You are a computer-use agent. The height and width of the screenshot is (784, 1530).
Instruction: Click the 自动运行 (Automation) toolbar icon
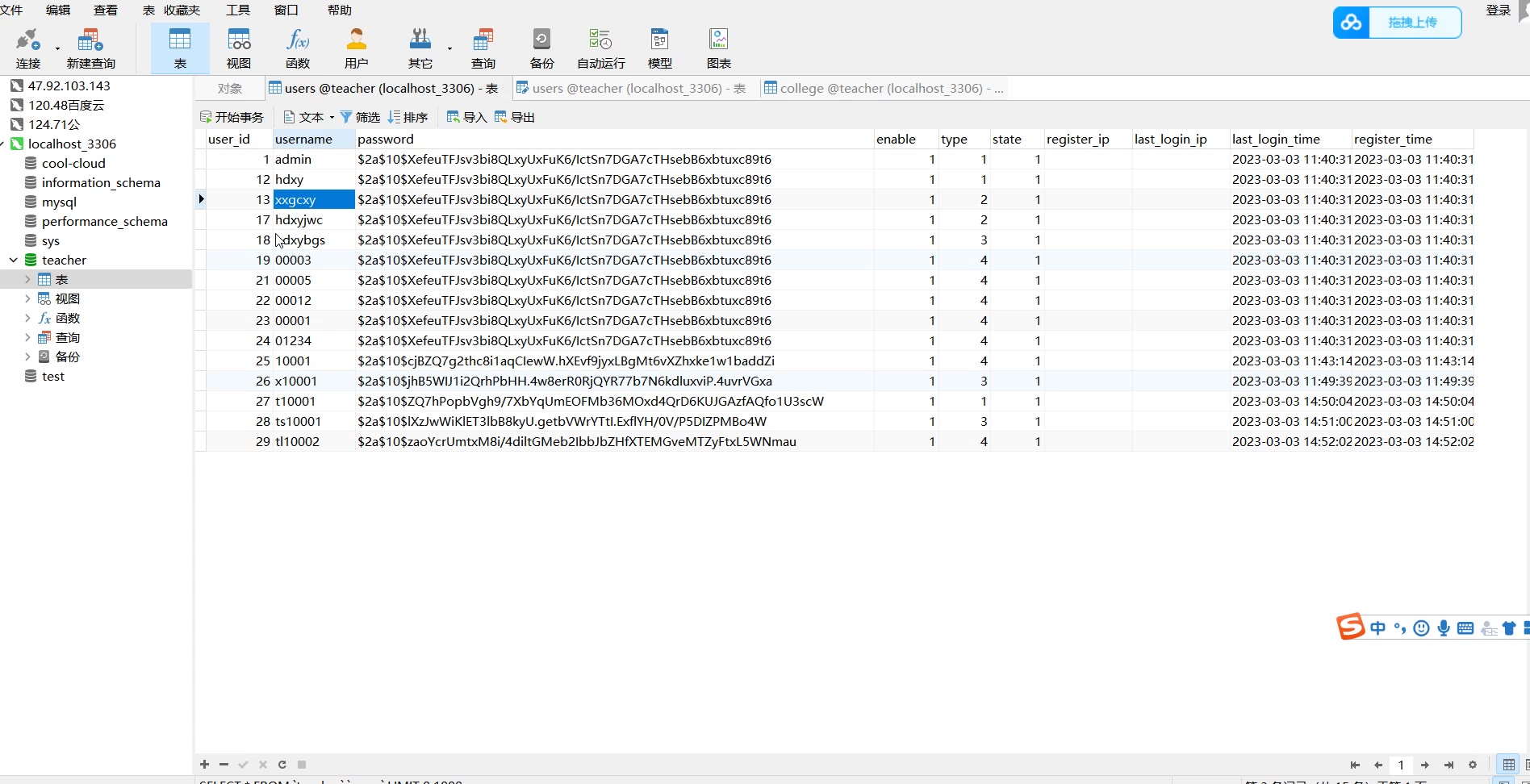point(600,48)
